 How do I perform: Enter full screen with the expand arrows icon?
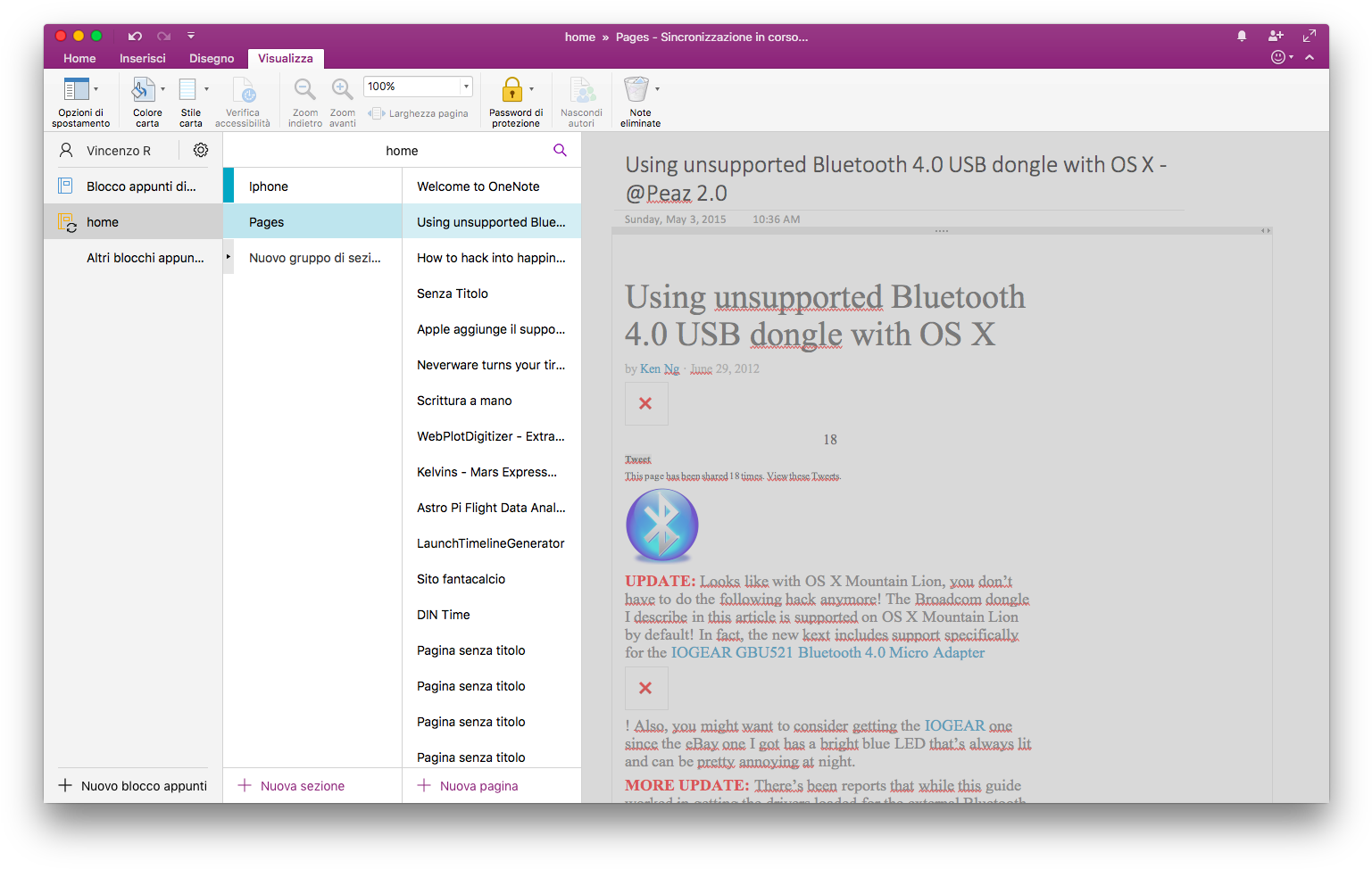click(1310, 36)
